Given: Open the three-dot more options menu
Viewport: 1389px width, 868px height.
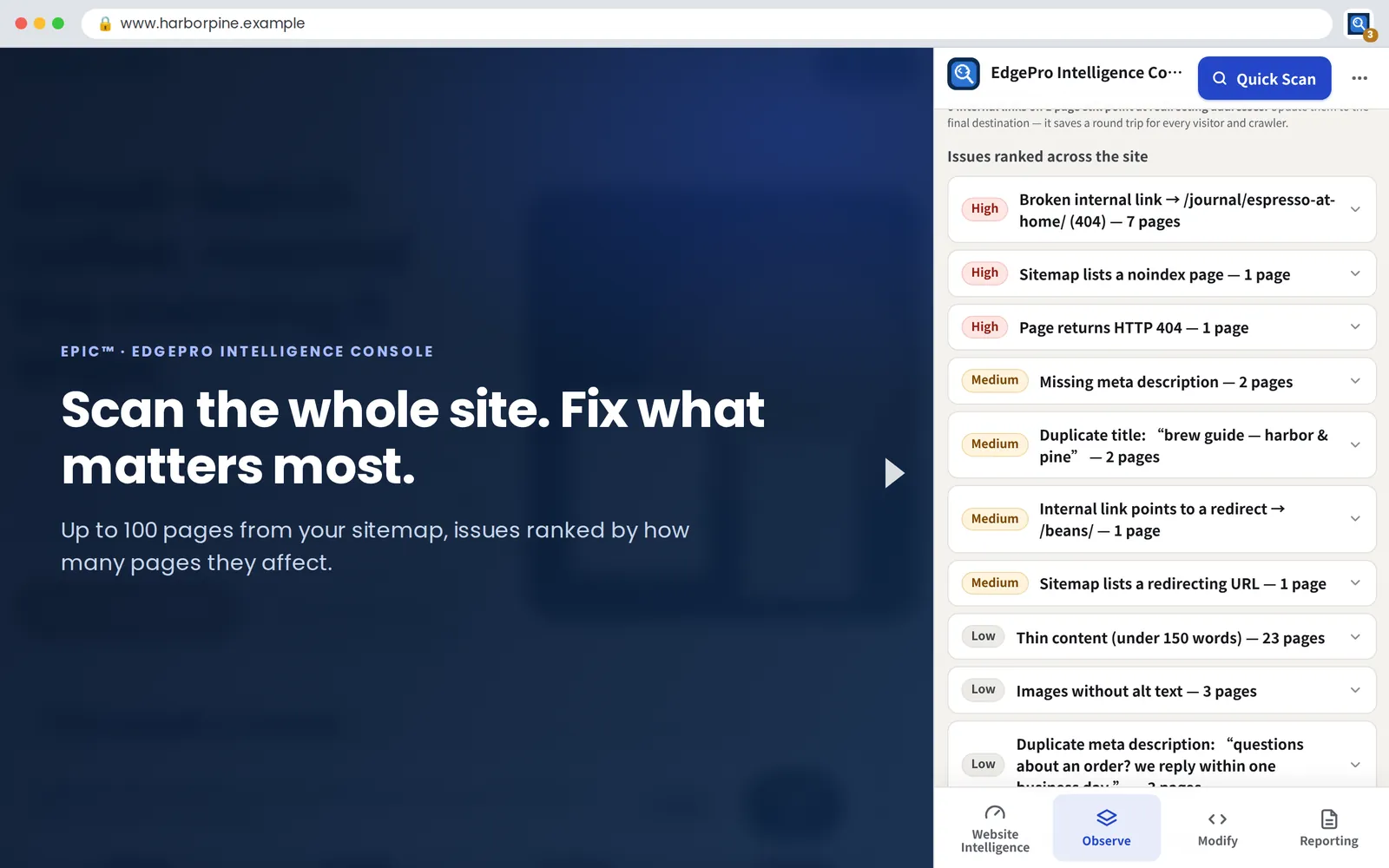Looking at the screenshot, I should pyautogui.click(x=1359, y=78).
